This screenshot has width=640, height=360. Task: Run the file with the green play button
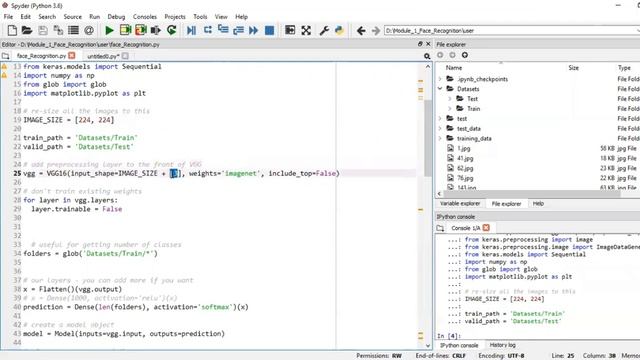coord(109,30)
